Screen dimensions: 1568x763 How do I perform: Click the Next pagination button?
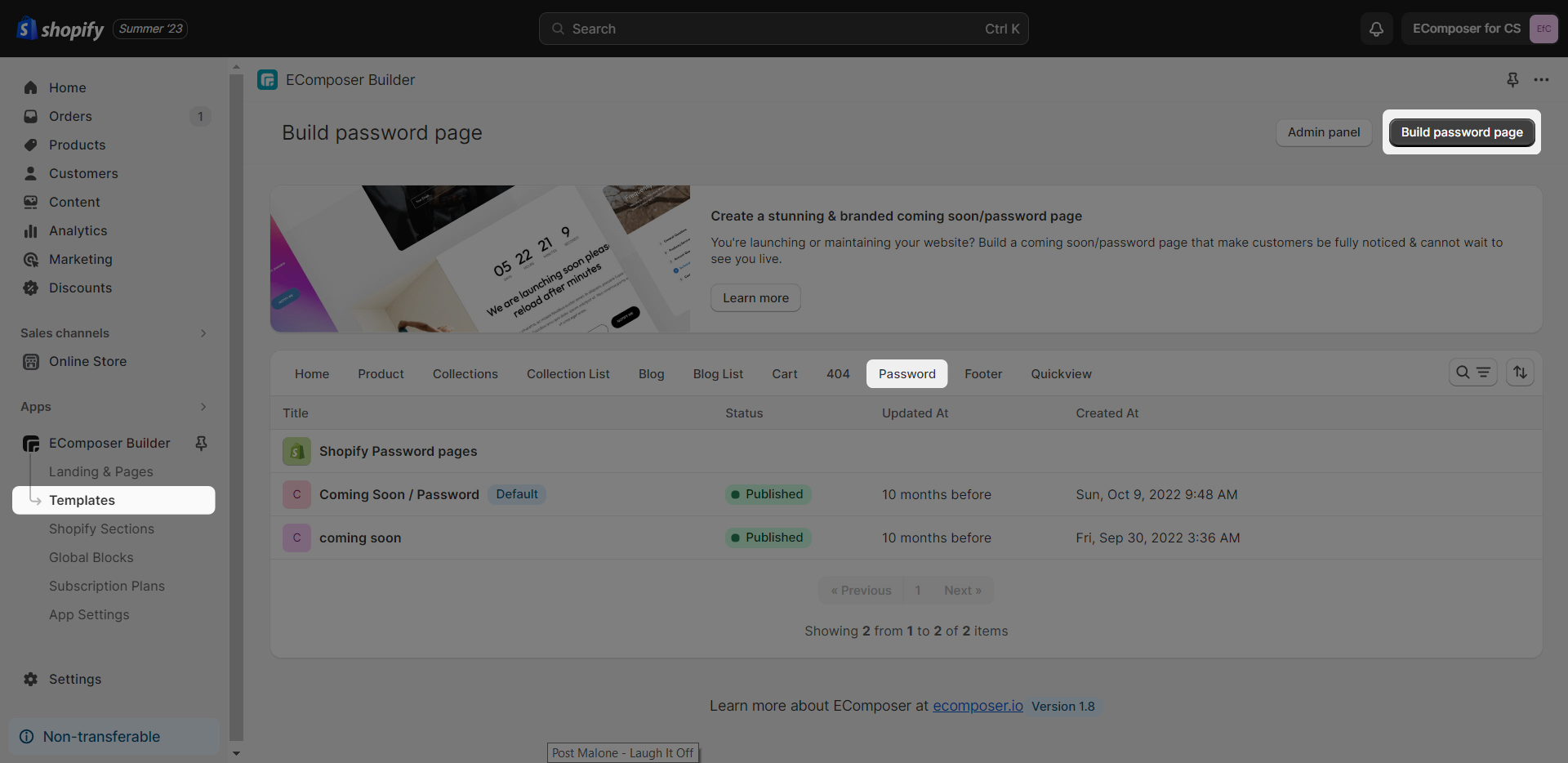963,591
